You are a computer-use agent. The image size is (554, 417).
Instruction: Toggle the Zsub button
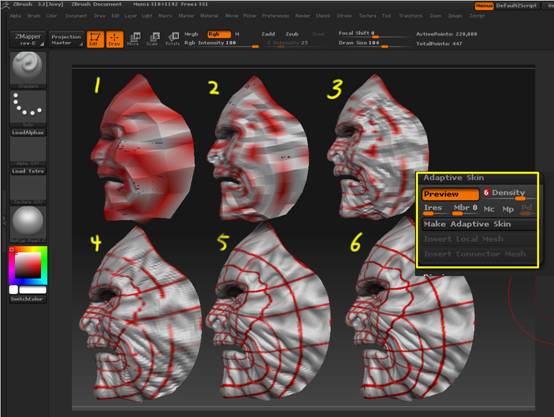tap(292, 34)
